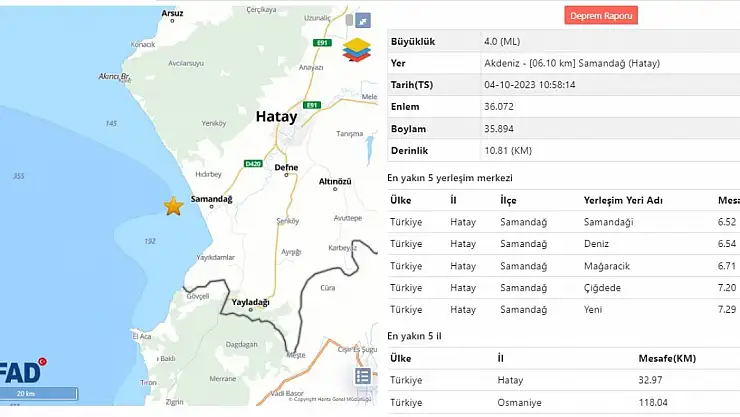Open the map legend list icon
This screenshot has height=417, width=740.
point(363,376)
